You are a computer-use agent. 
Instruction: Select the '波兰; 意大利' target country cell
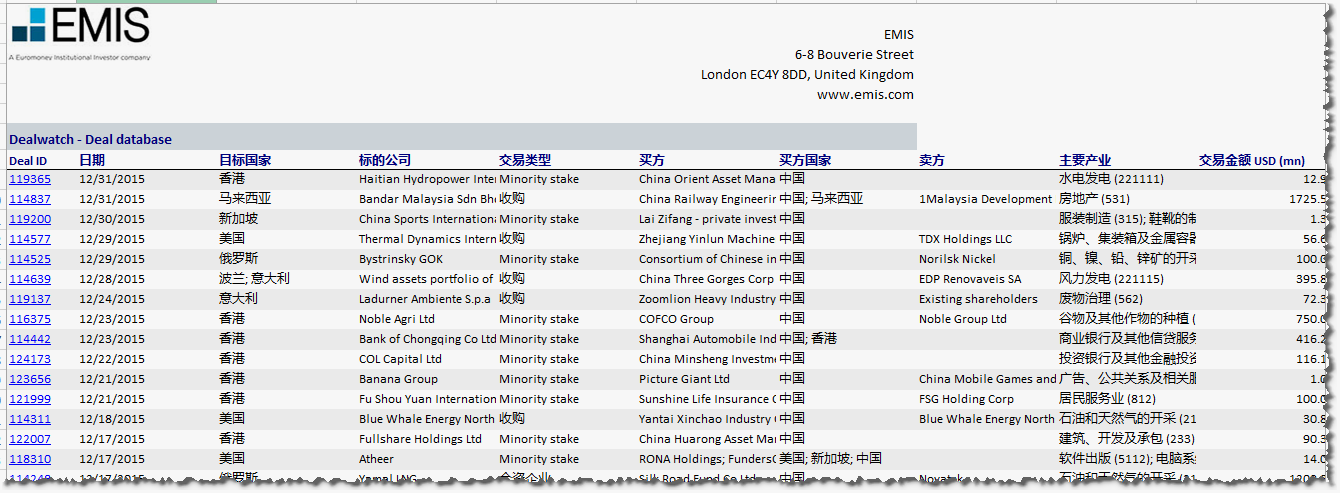[254, 279]
